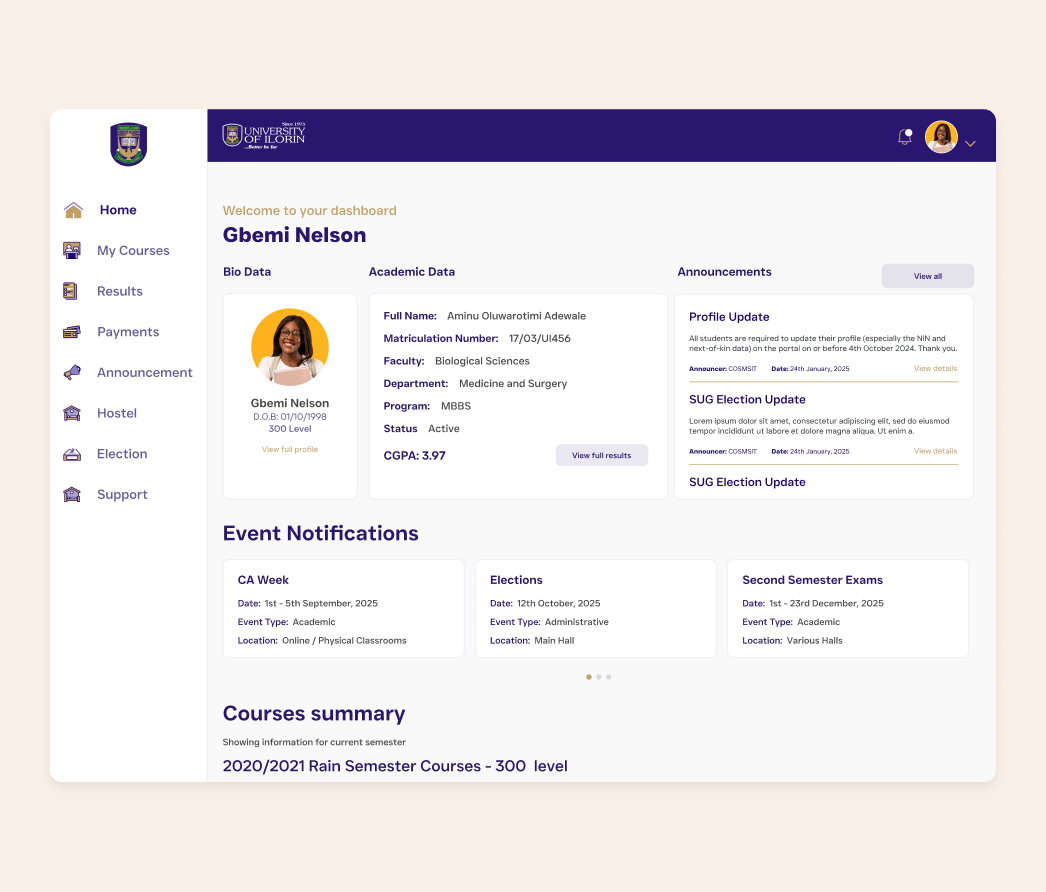Open Payments using its card icon
This screenshot has height=892, width=1046.
[x=71, y=331]
